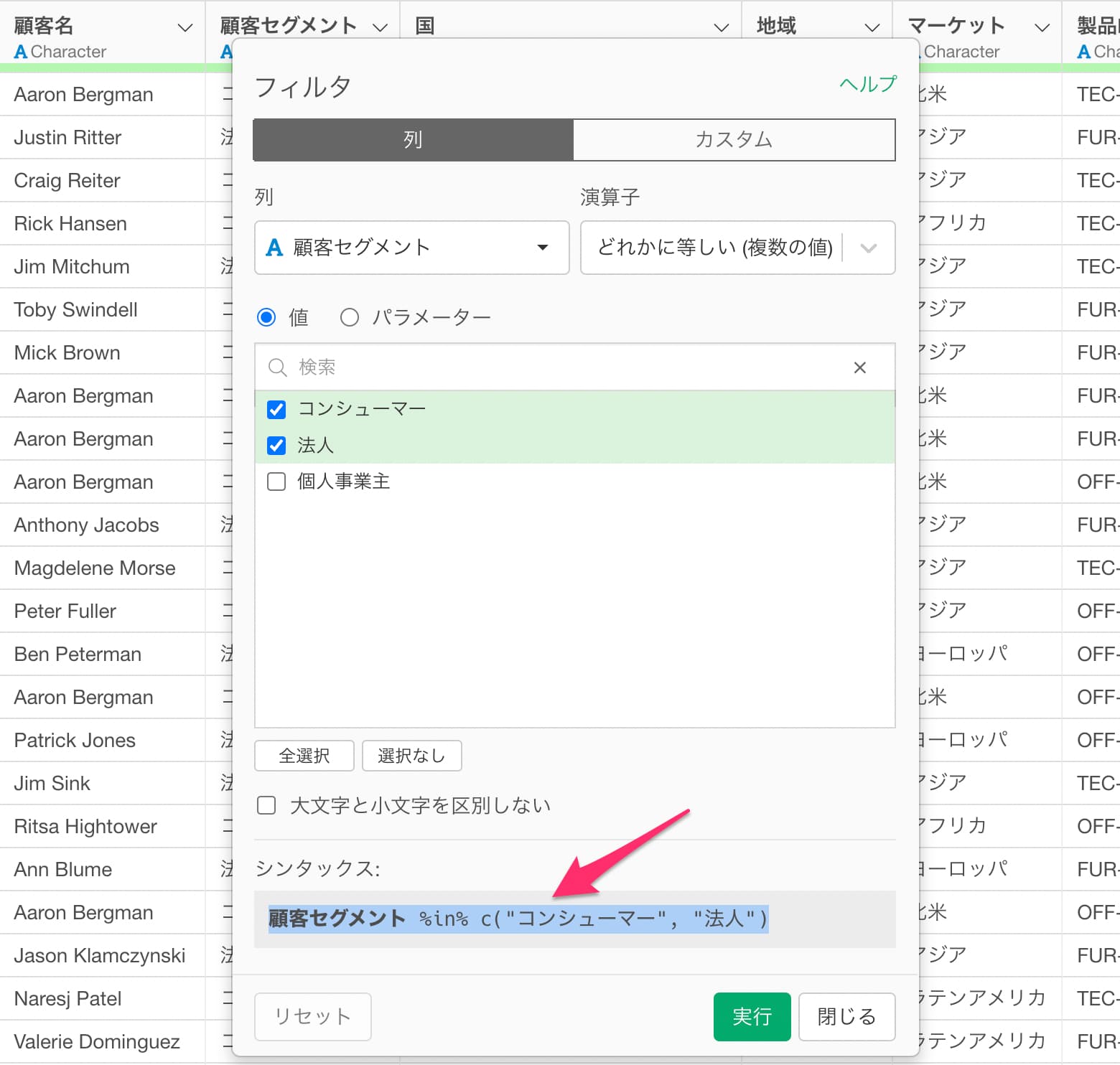Open the 顧客セグメント column header menu chevron
This screenshot has height=1065, width=1120.
point(380,28)
